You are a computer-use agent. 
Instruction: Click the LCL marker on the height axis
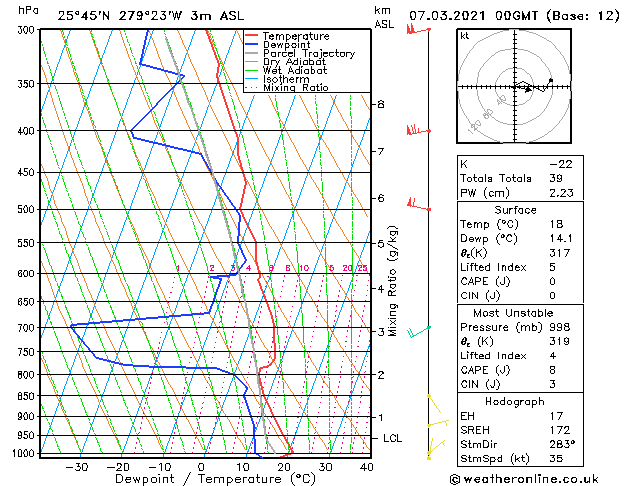click(x=392, y=438)
